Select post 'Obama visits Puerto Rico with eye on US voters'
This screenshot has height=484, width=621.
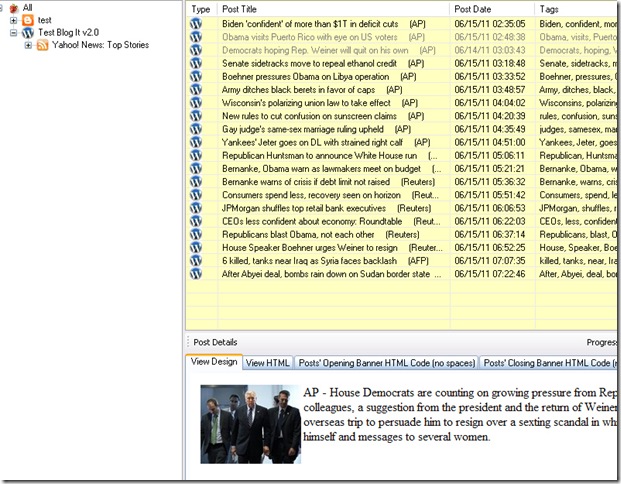tap(323, 37)
